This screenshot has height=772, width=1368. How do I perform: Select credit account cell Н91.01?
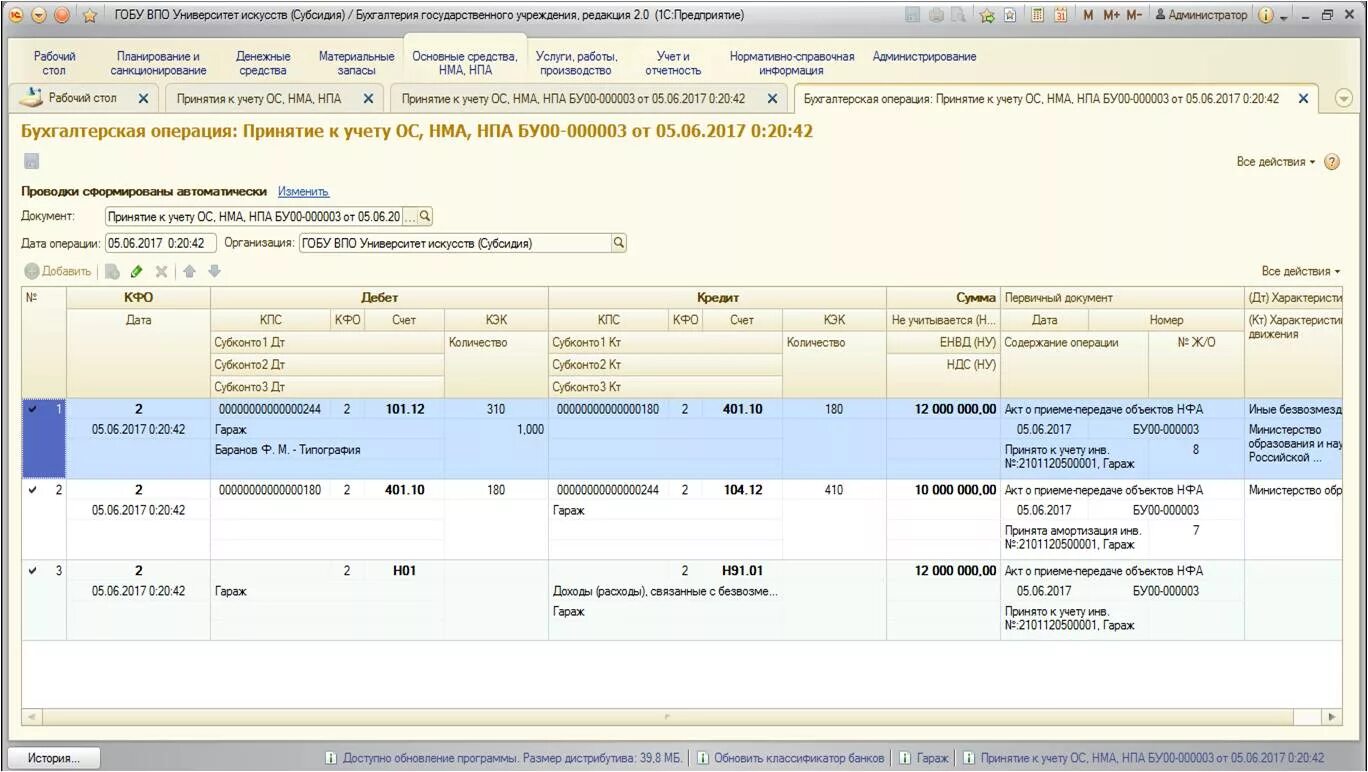click(742, 571)
